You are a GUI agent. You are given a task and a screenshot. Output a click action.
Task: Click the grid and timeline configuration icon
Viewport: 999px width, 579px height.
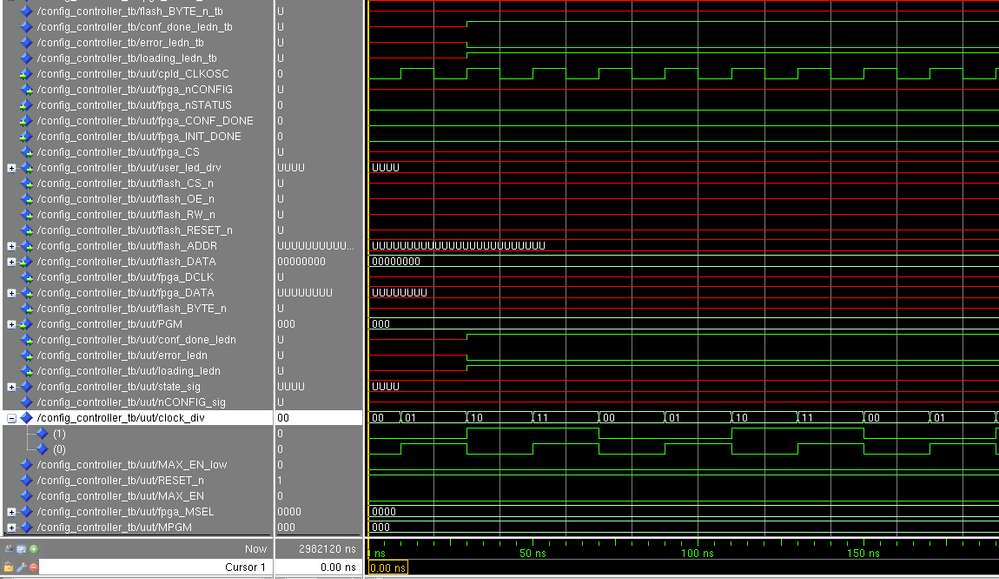pos(21,549)
